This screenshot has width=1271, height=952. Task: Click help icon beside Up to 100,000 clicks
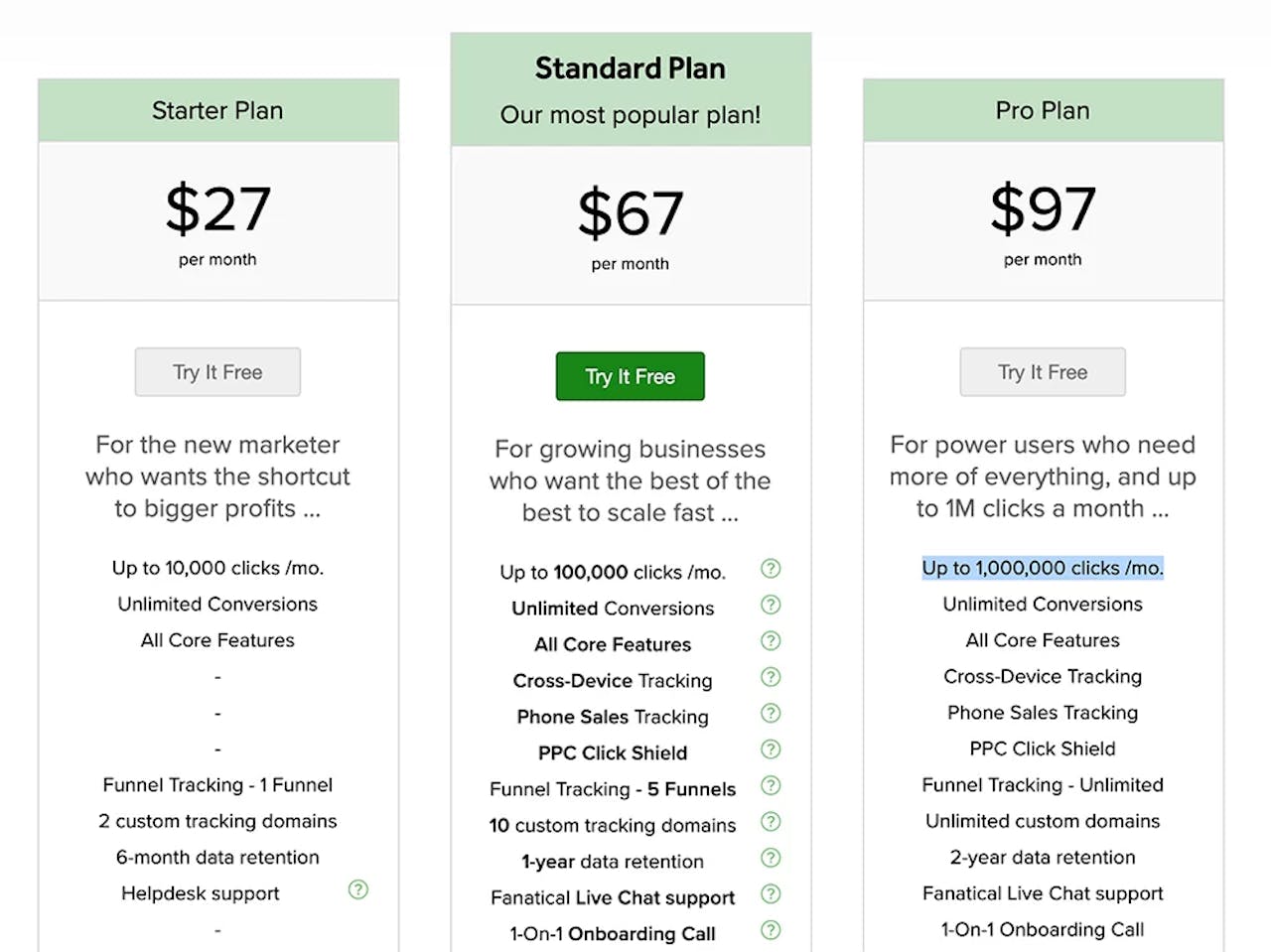(x=771, y=569)
